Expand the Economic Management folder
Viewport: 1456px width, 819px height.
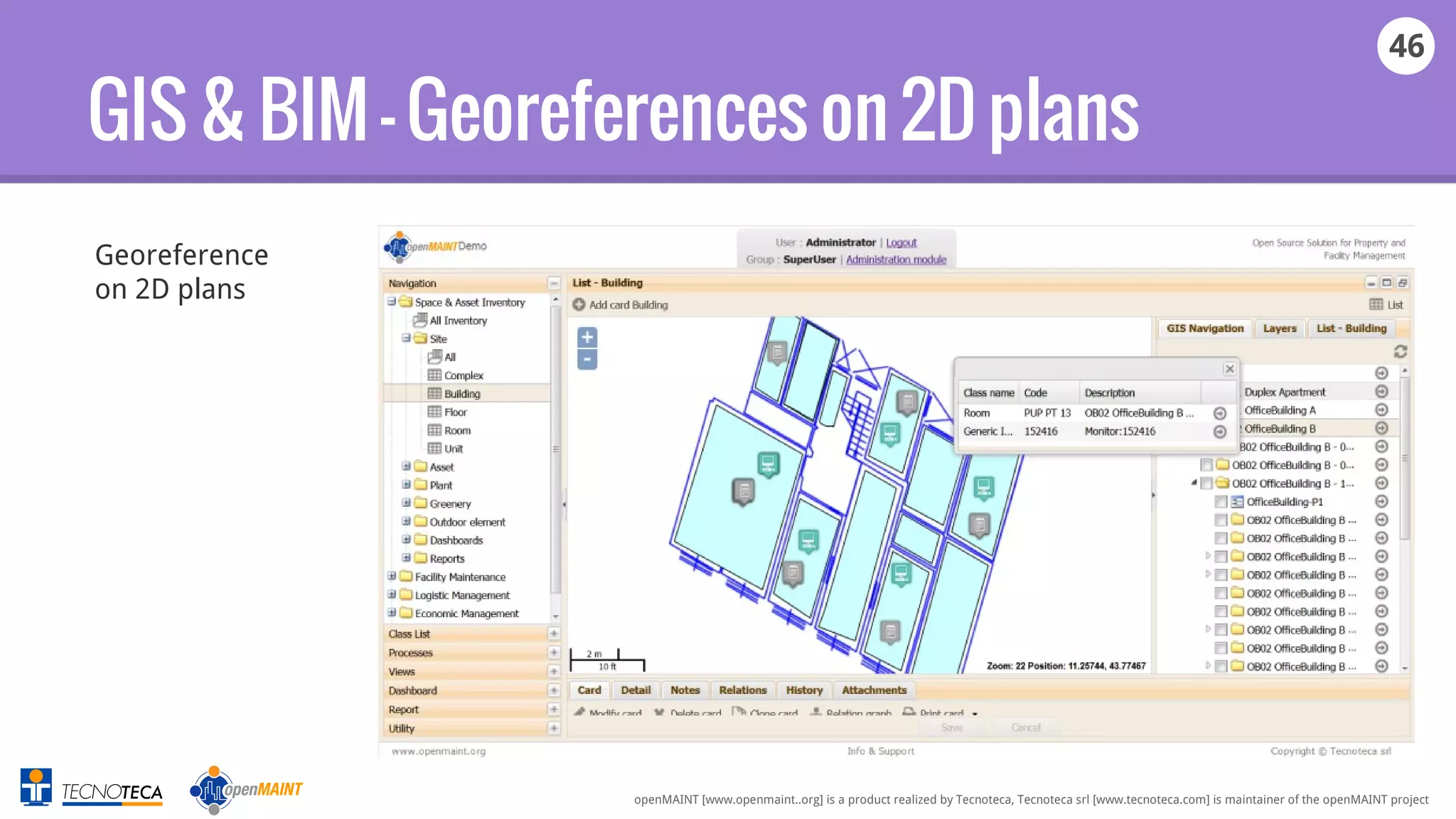392,613
